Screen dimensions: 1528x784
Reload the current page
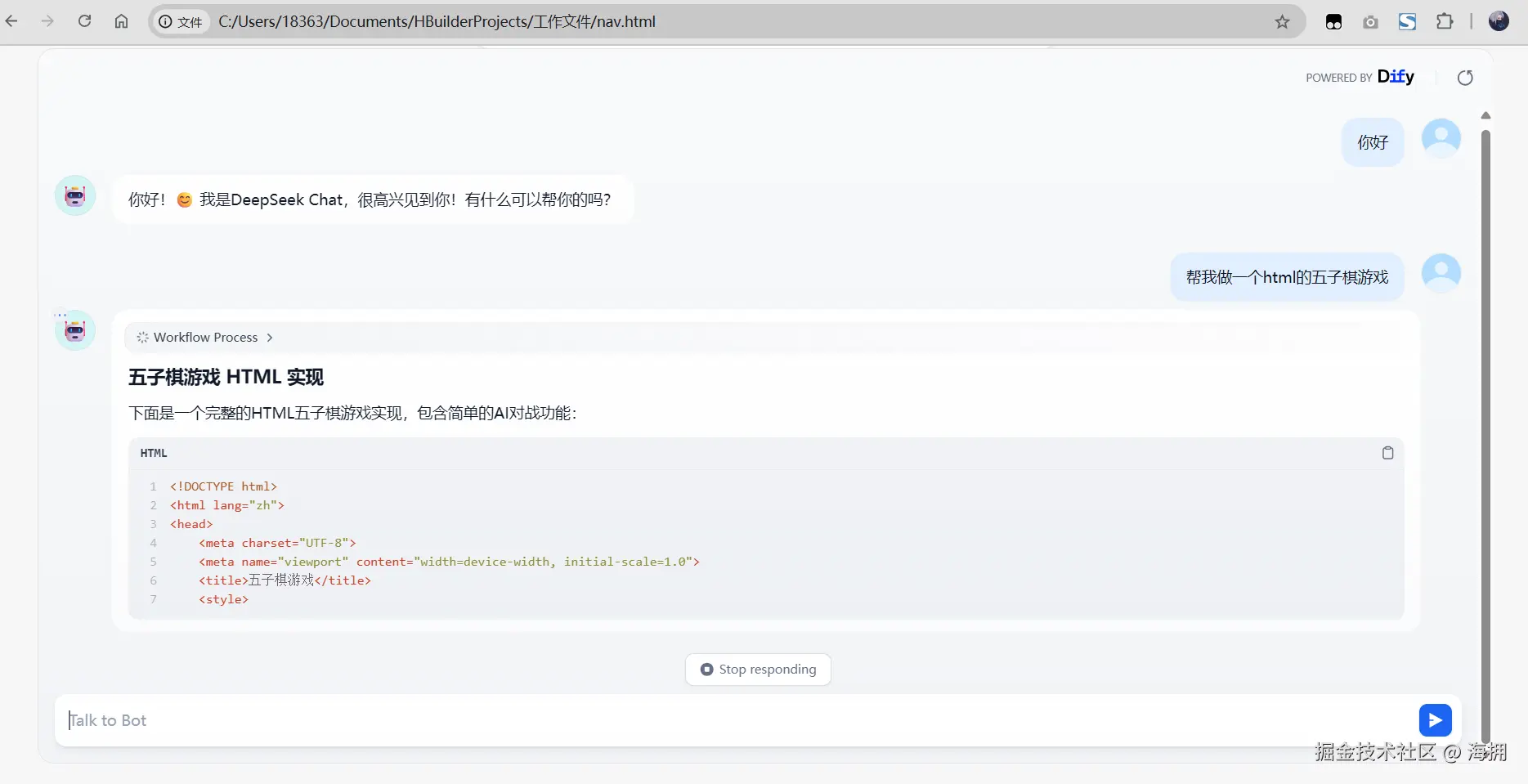click(84, 21)
